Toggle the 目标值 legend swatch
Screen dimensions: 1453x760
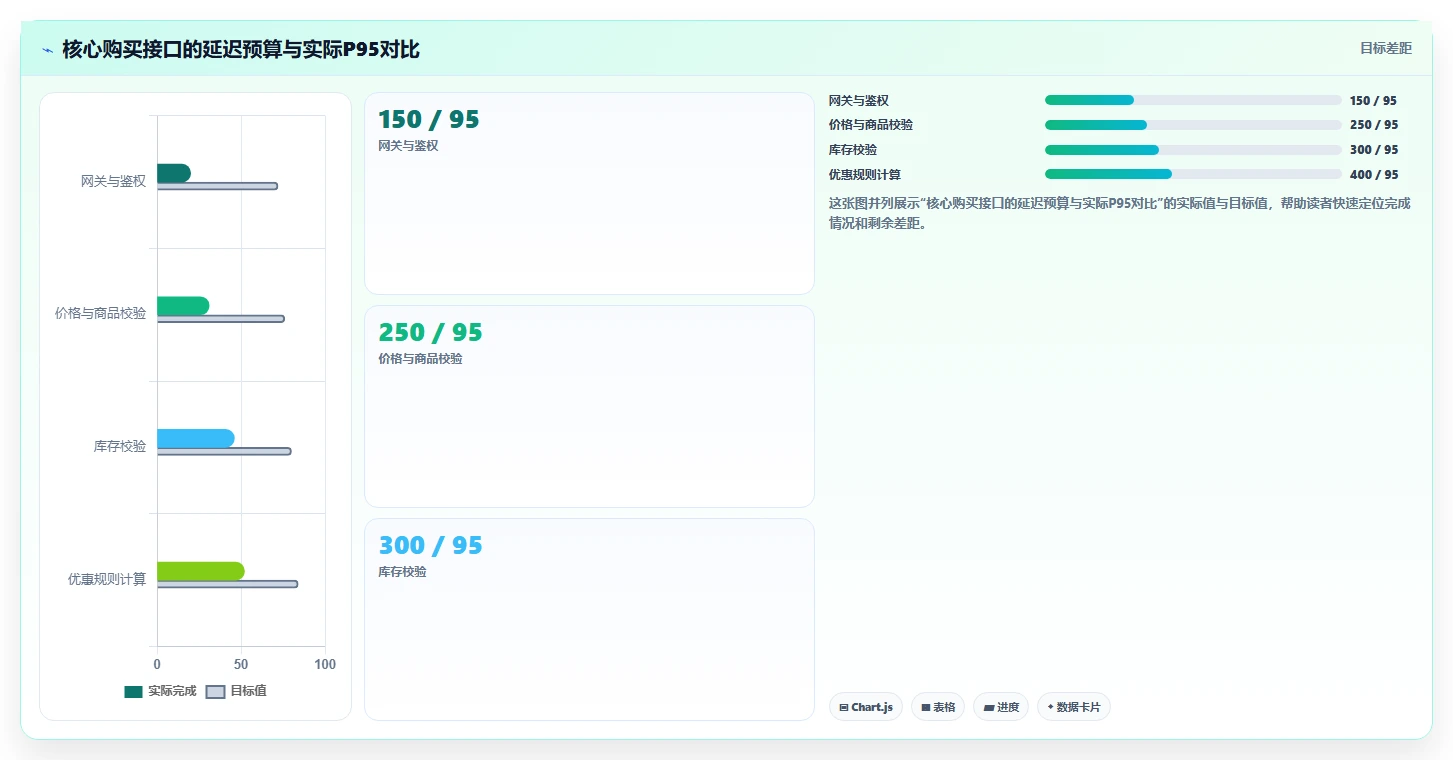pyautogui.click(x=215, y=692)
